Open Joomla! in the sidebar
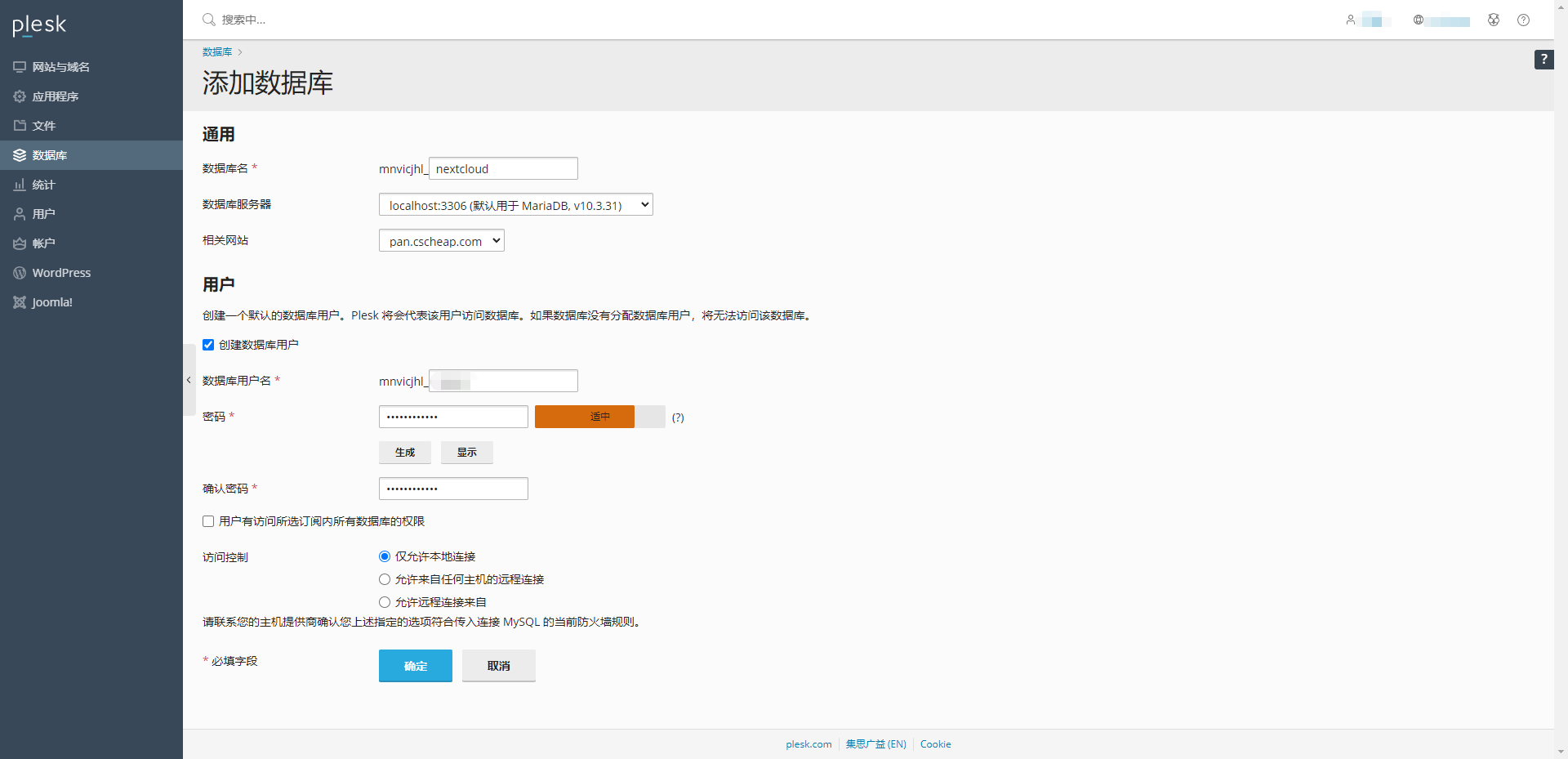Viewport: 1568px width, 759px height. (x=91, y=302)
